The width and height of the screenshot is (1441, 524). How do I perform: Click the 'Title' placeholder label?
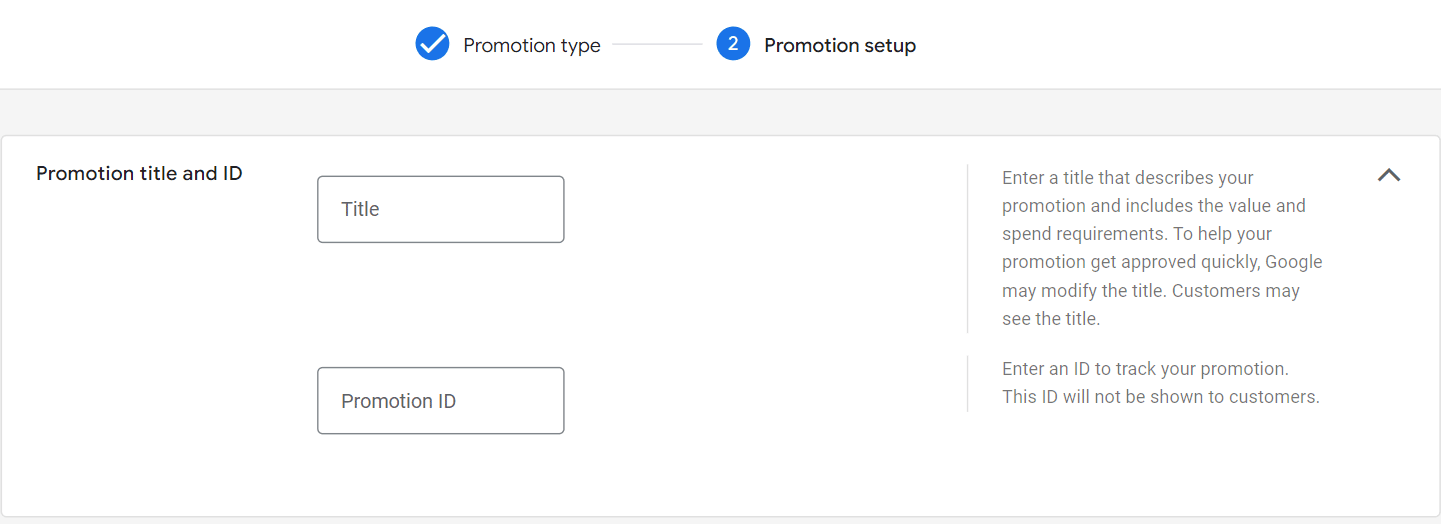click(360, 209)
